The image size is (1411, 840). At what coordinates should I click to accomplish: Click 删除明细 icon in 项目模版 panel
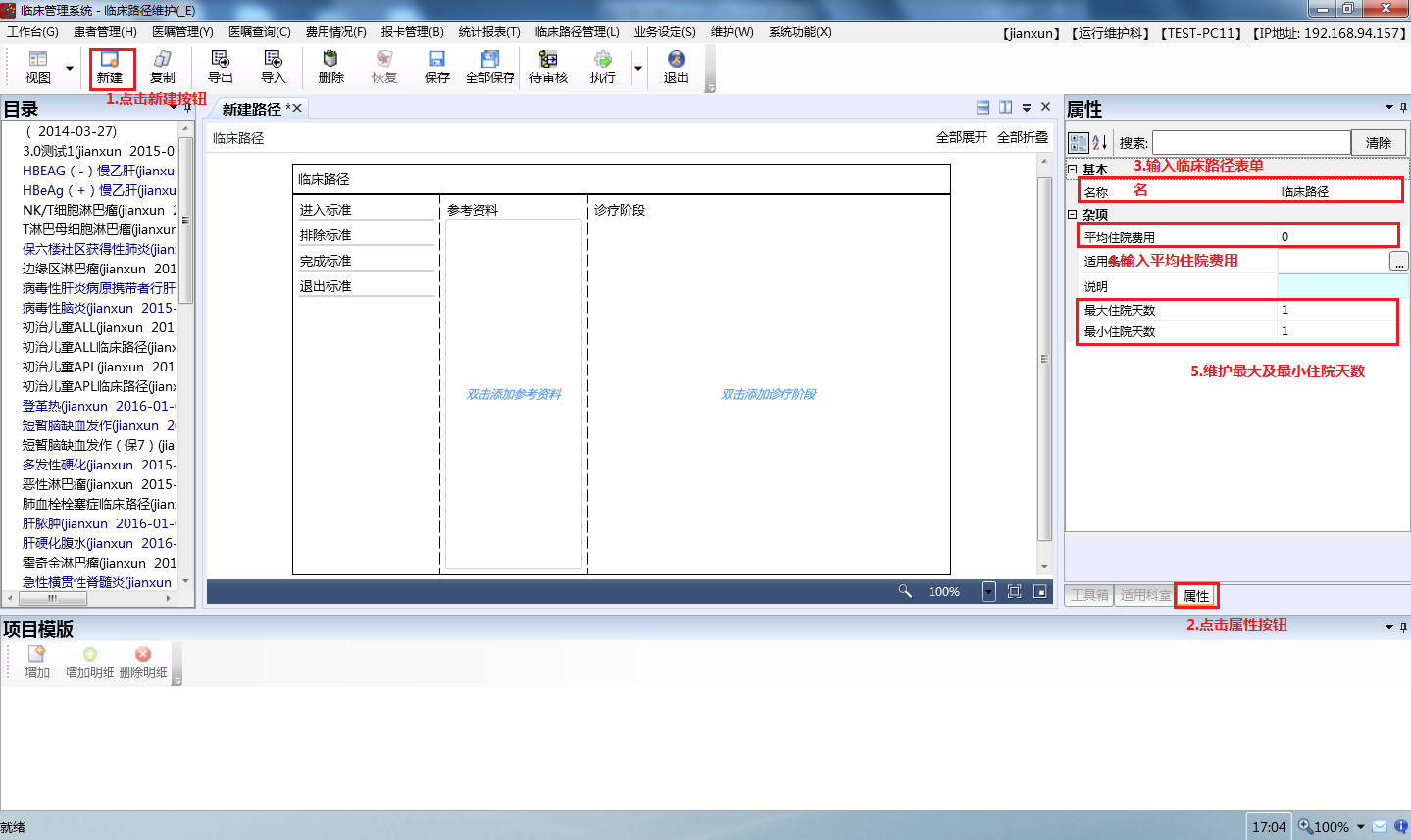click(x=143, y=654)
